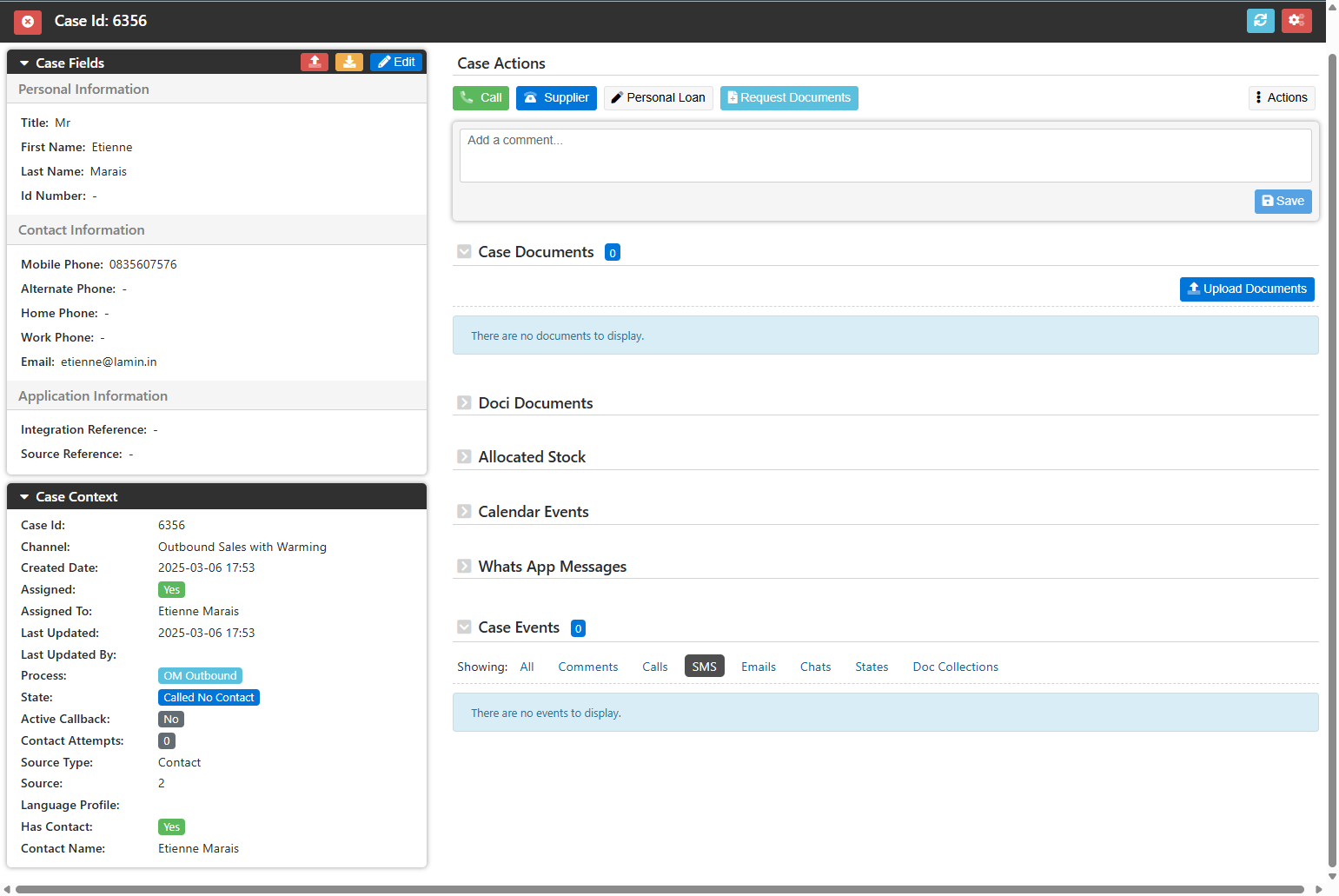
Task: Click the Case Documents count badge
Action: 613,253
